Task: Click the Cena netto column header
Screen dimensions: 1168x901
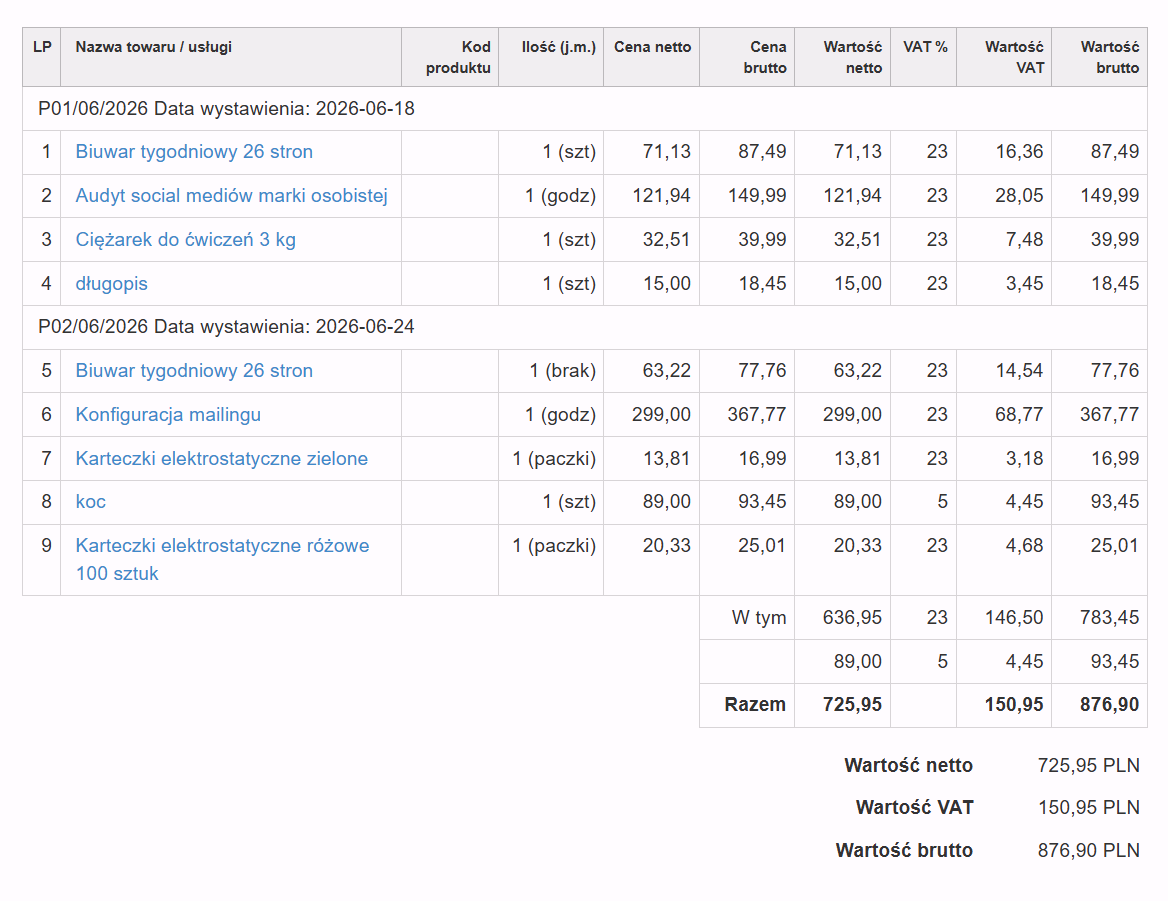Action: (653, 47)
